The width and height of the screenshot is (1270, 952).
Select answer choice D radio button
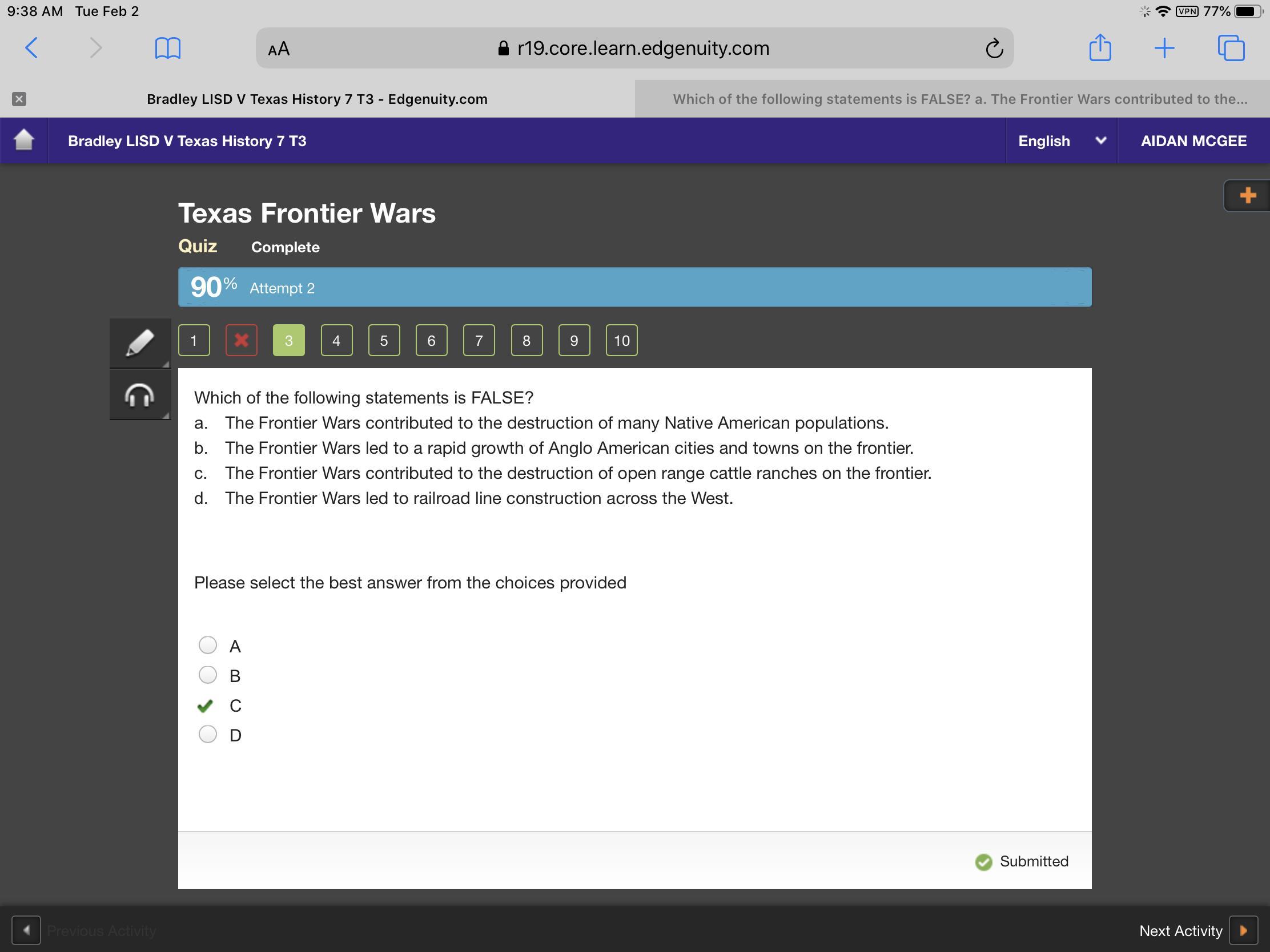coord(207,734)
